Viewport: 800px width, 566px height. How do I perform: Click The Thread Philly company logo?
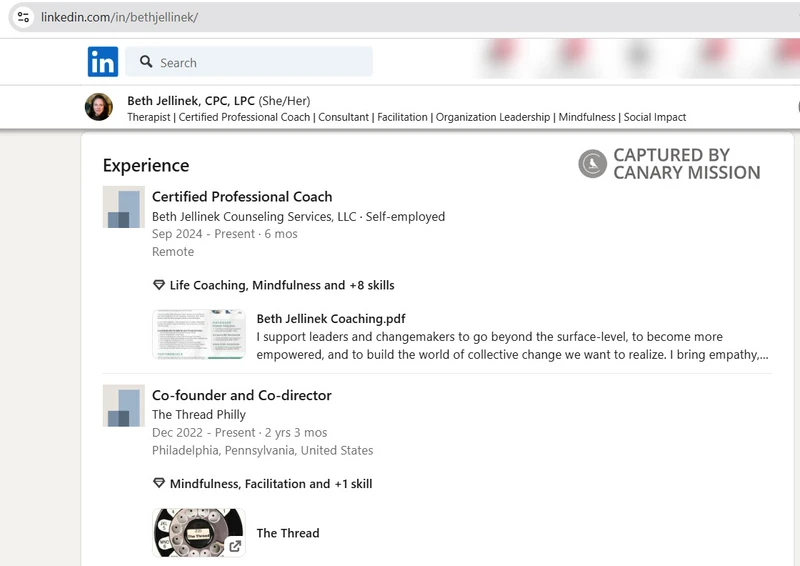[x=123, y=406]
